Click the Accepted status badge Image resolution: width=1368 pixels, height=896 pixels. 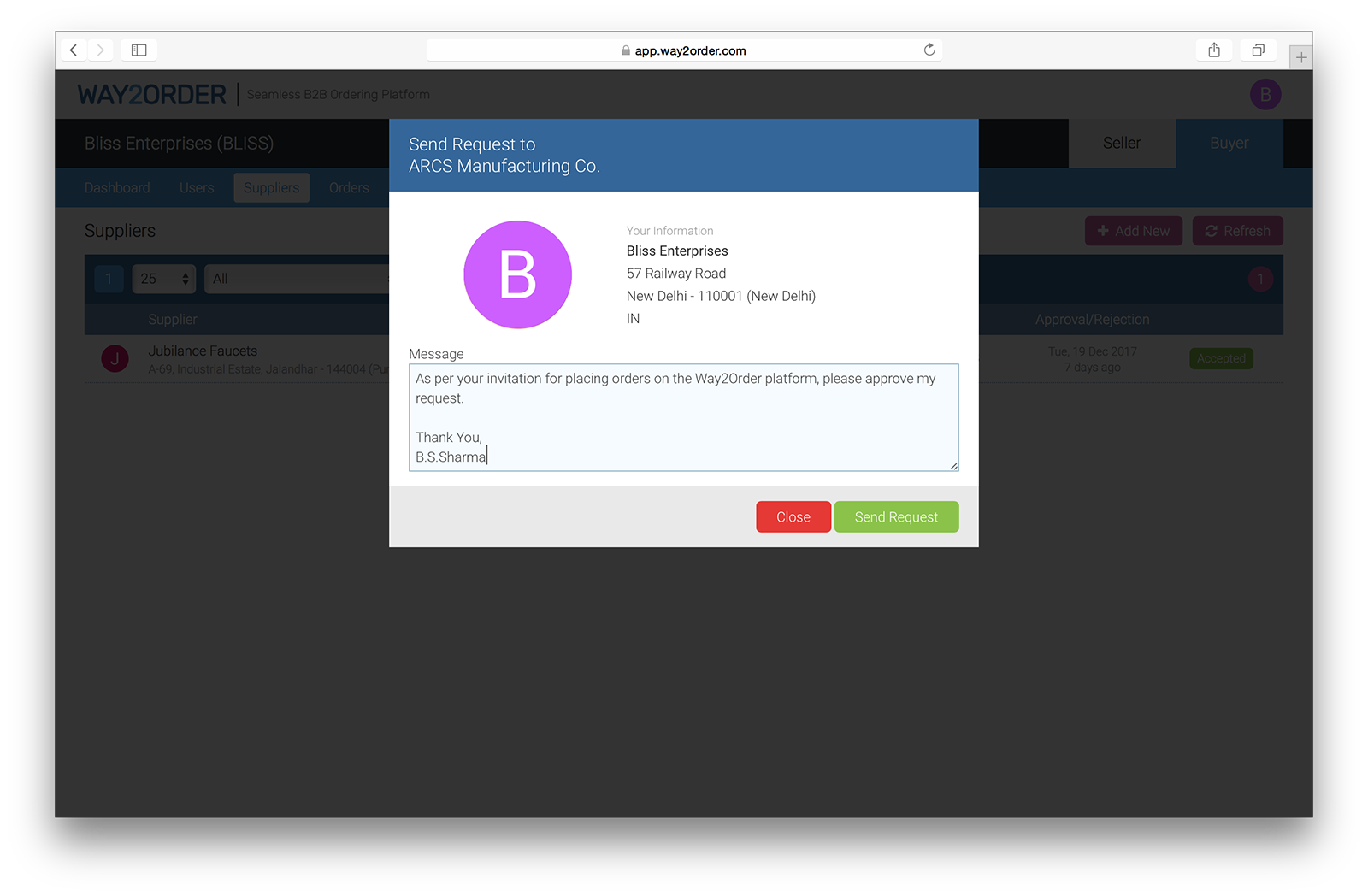1221,358
